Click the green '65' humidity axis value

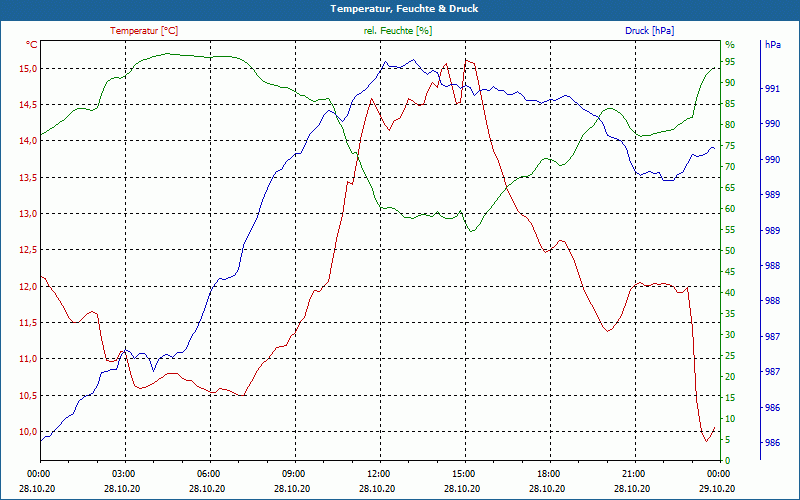(730, 188)
